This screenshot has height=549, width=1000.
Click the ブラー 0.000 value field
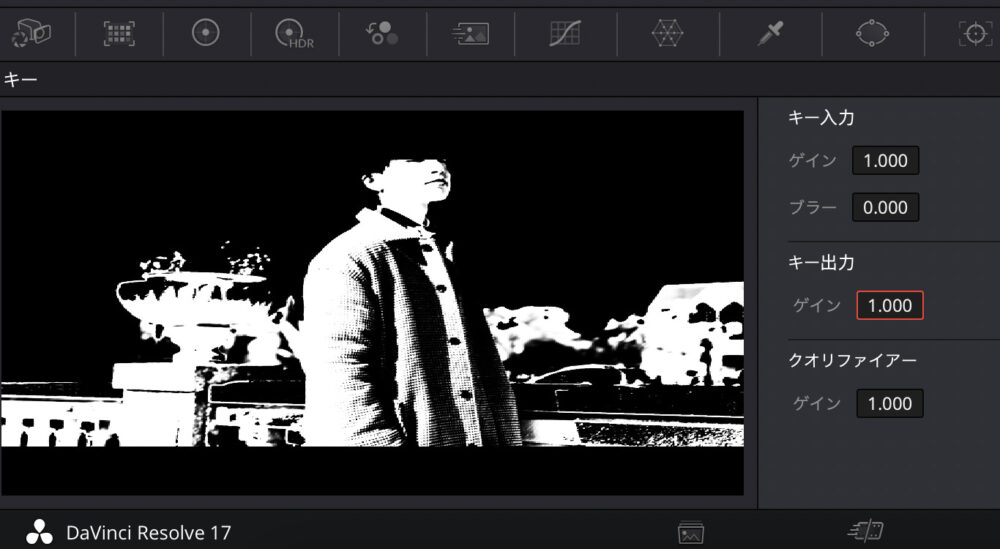(885, 208)
